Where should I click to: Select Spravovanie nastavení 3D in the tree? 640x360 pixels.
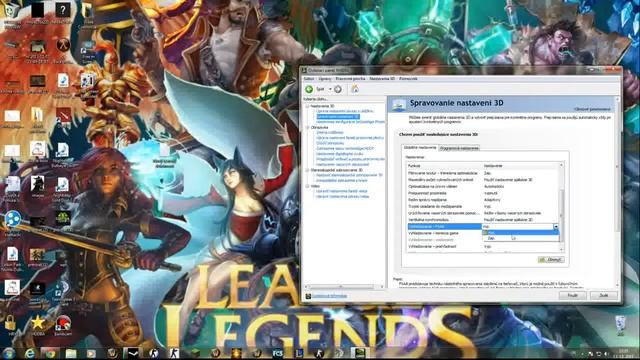338,116
